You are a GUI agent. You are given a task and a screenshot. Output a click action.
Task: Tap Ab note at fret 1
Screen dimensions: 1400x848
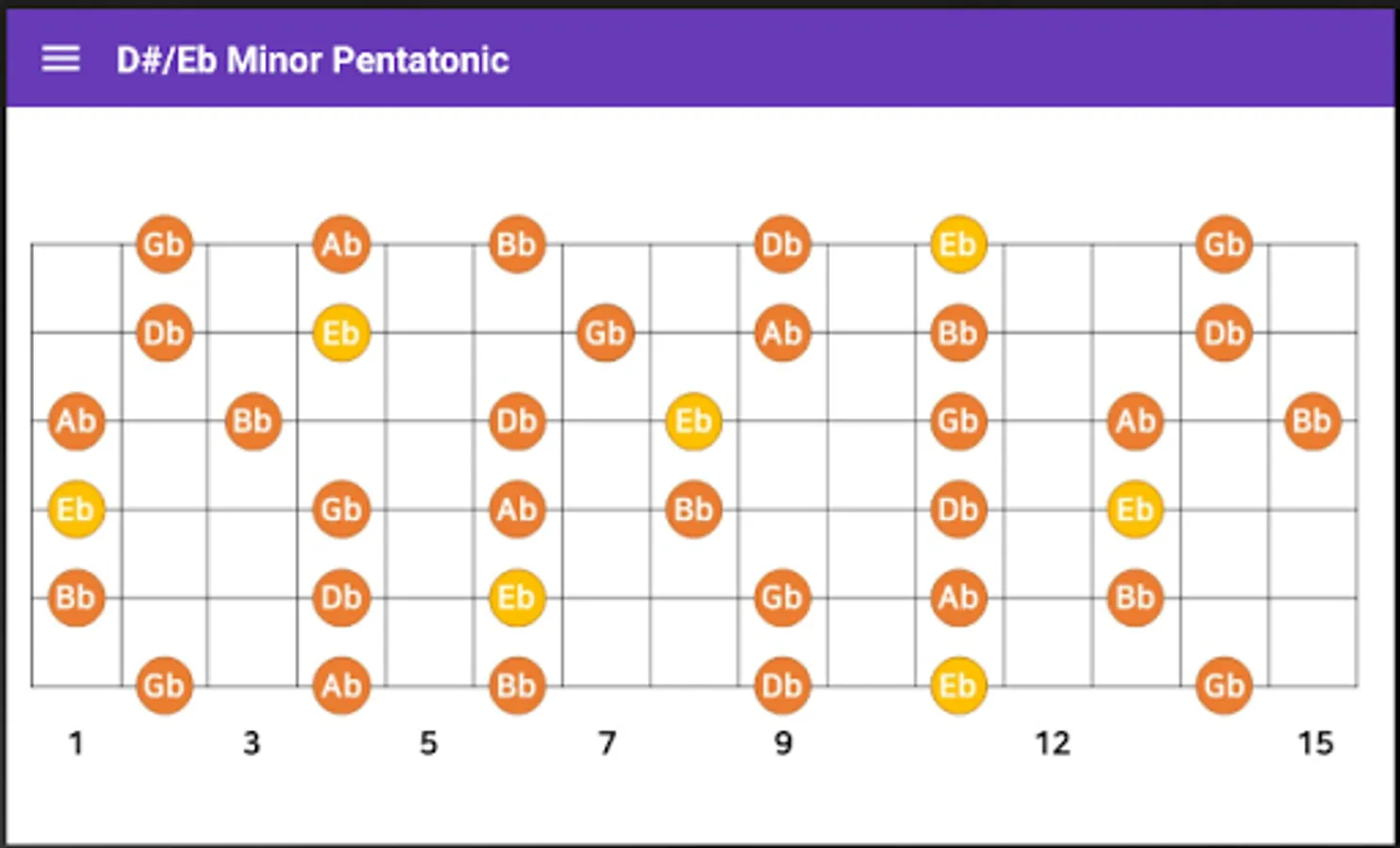pyautogui.click(x=75, y=421)
